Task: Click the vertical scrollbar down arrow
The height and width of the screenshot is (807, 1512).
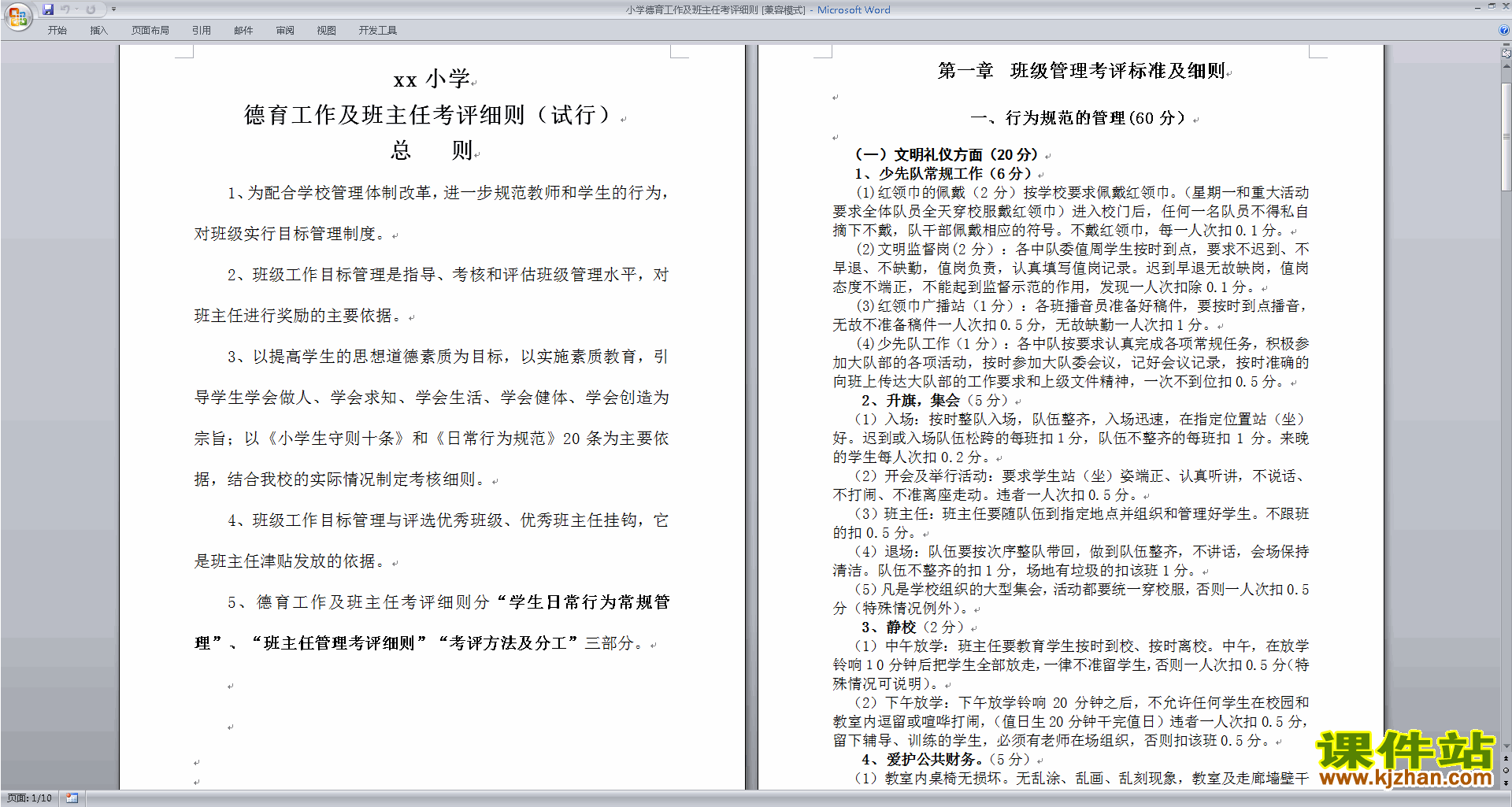Action: point(1506,746)
